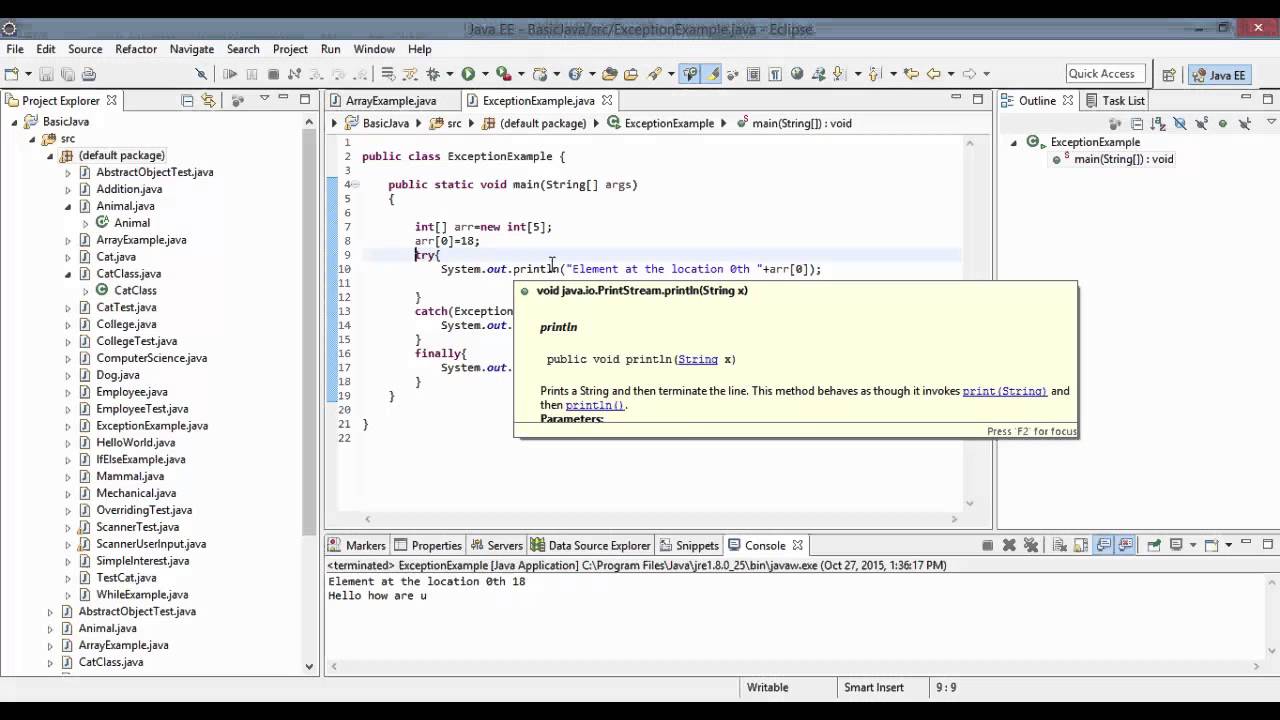This screenshot has width=1280, height=720.
Task: Click the New file toolbar icon
Action: point(11,74)
